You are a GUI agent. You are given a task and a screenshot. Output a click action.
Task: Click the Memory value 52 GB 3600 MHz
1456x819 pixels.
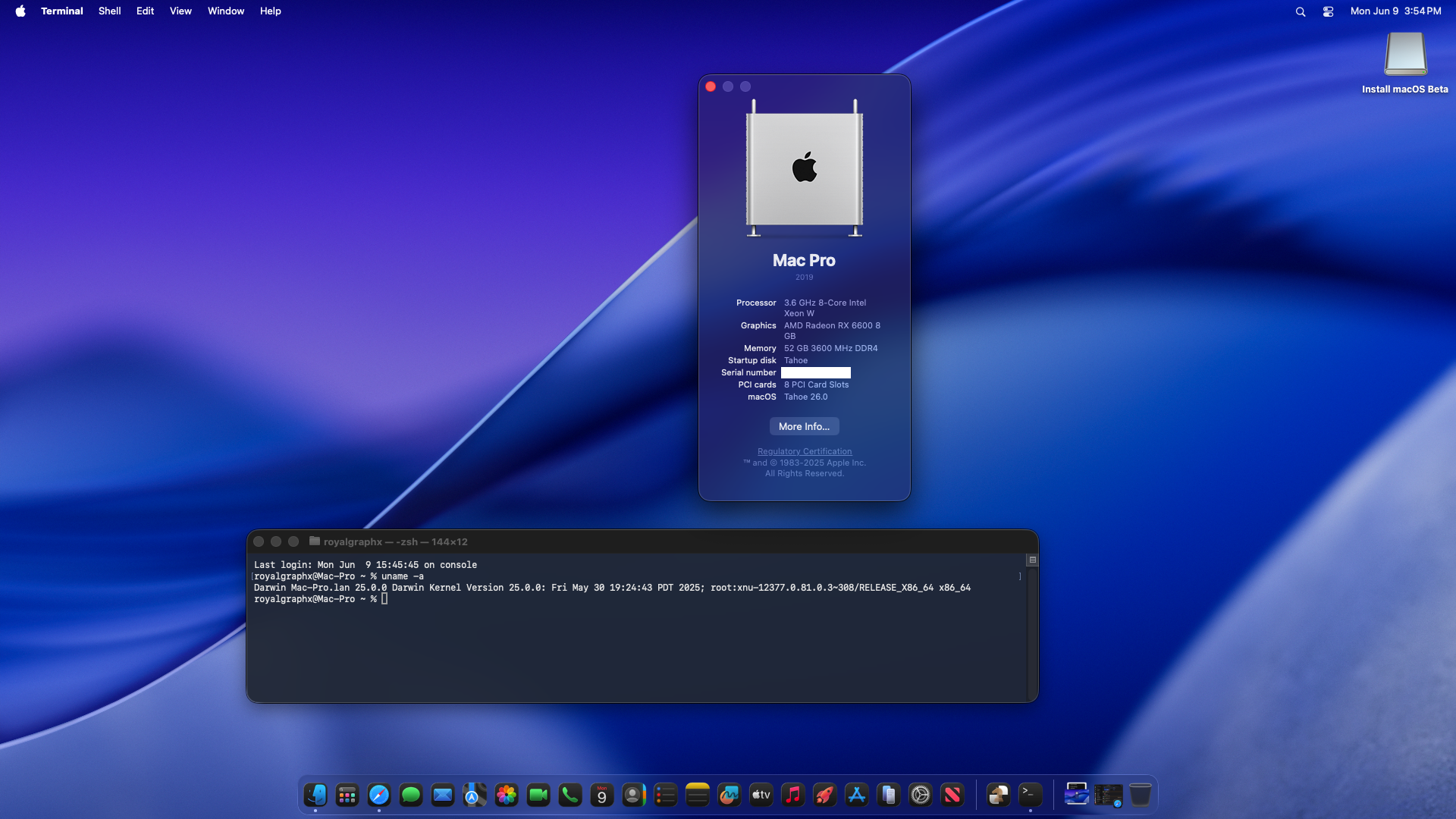click(x=830, y=348)
